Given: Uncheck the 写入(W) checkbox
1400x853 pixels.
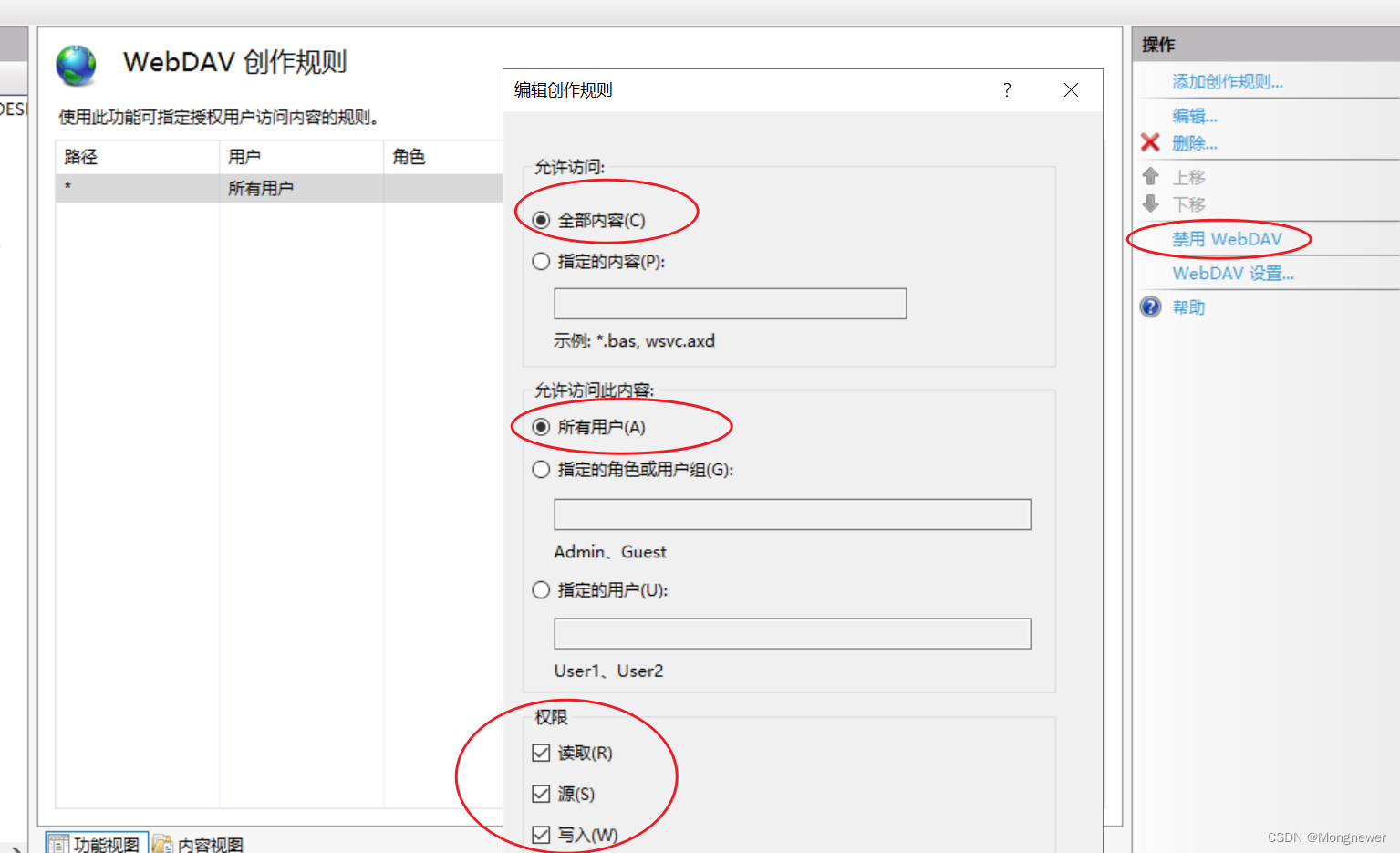Looking at the screenshot, I should pos(541,833).
